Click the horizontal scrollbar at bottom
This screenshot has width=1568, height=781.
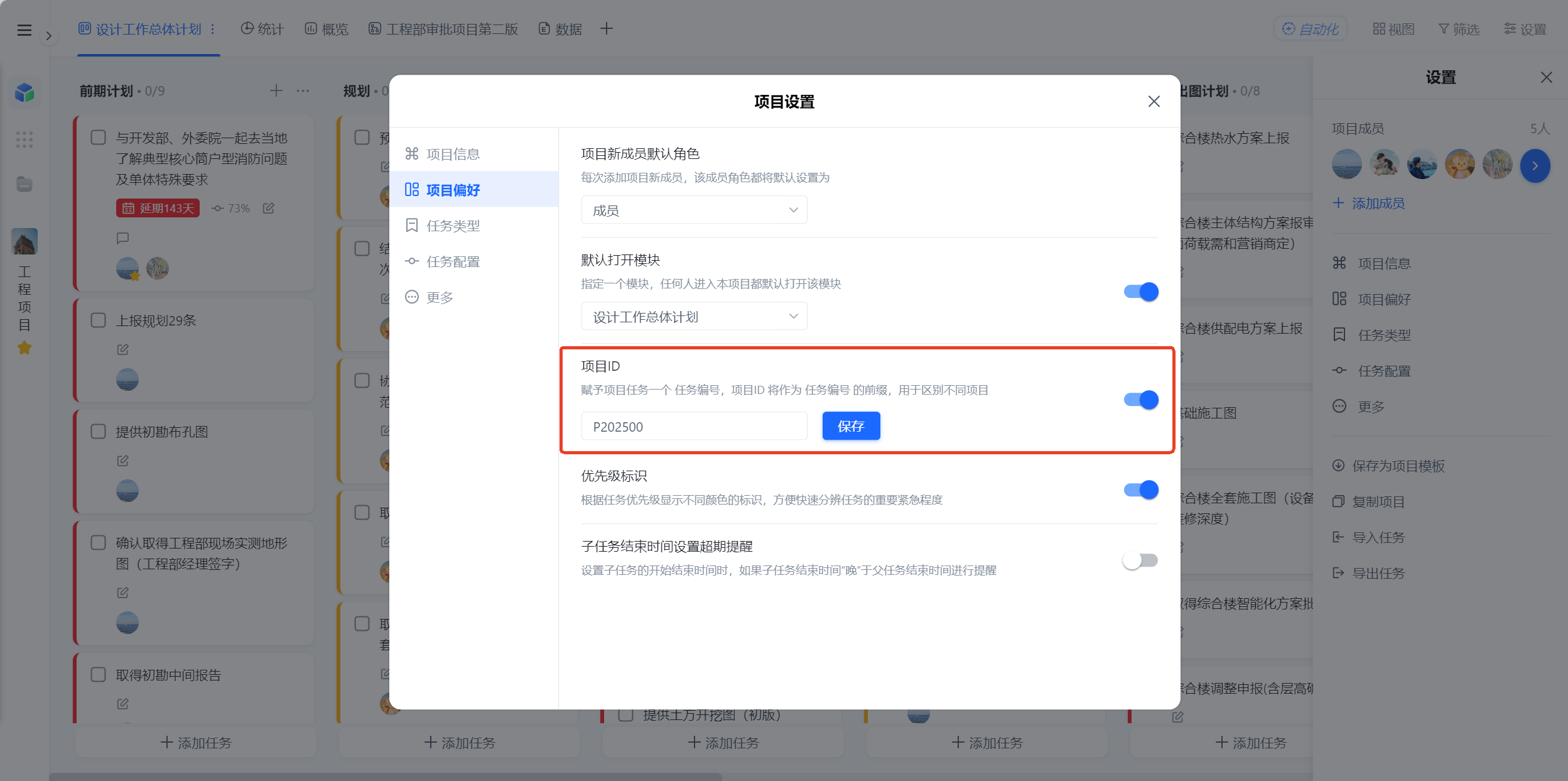point(386,777)
